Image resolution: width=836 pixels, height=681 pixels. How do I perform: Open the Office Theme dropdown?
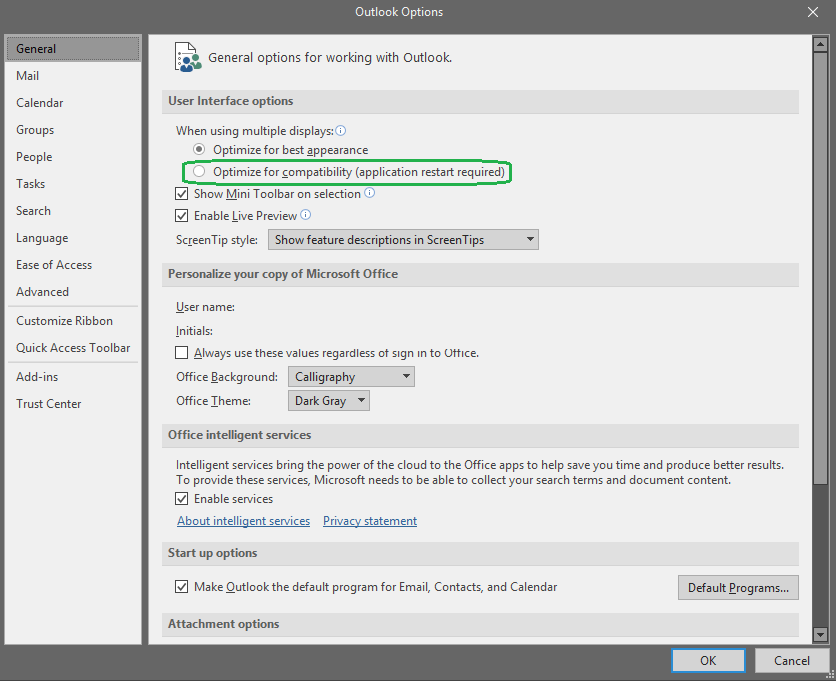coord(329,400)
